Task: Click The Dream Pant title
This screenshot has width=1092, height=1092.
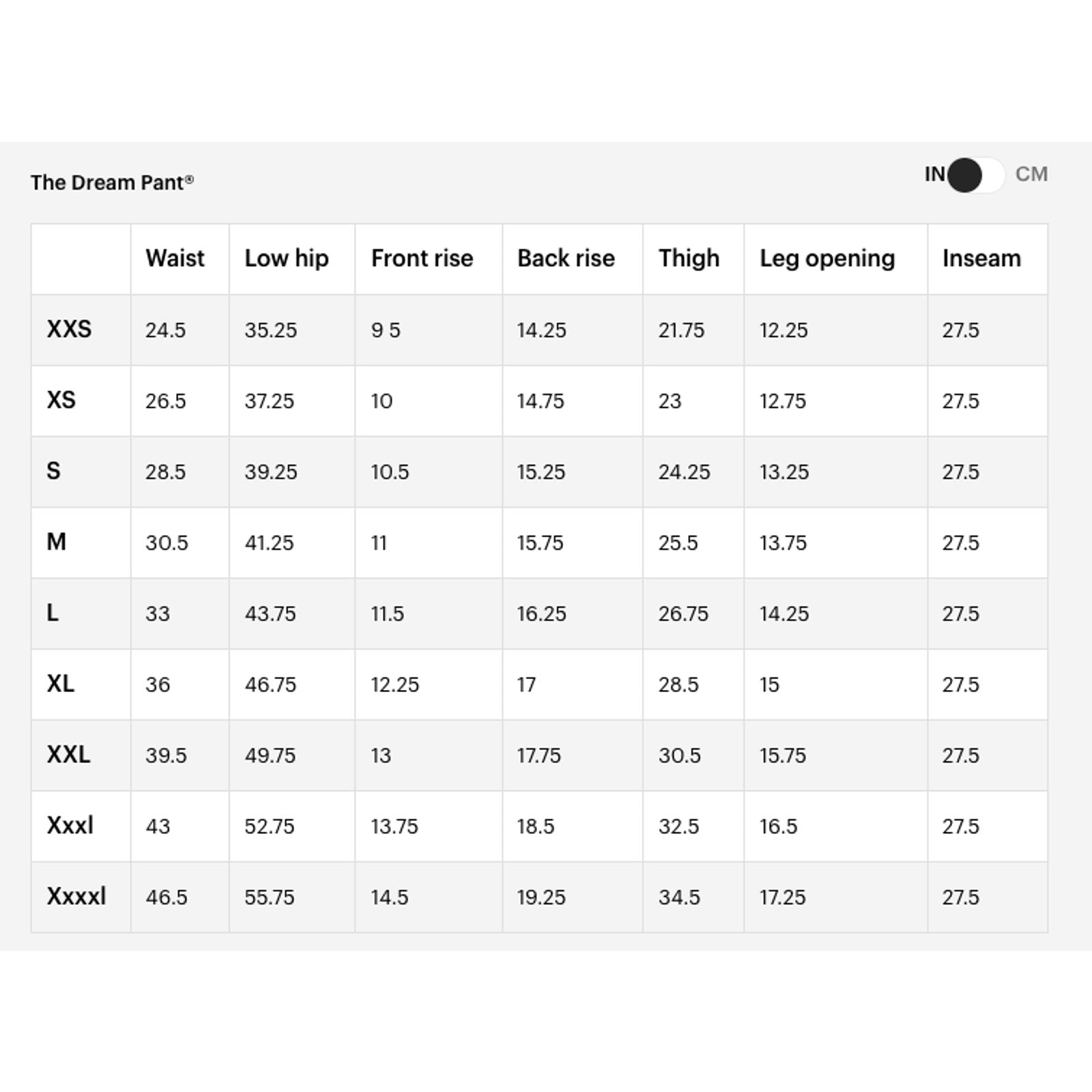Action: [x=112, y=183]
